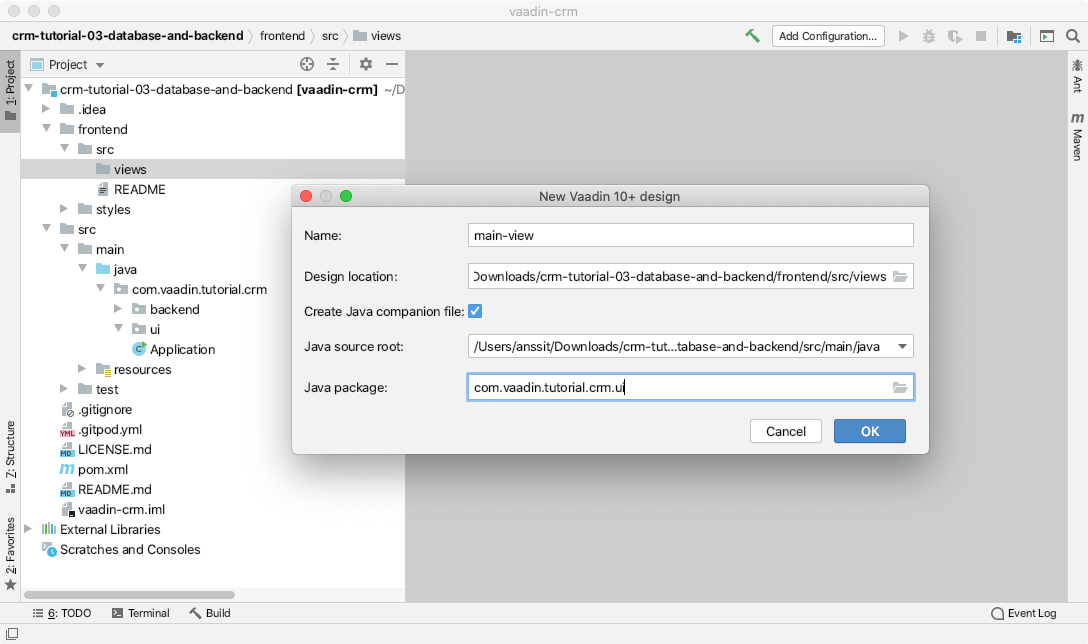Open Java source root dropdown
The width and height of the screenshot is (1088, 644).
[x=903, y=347]
